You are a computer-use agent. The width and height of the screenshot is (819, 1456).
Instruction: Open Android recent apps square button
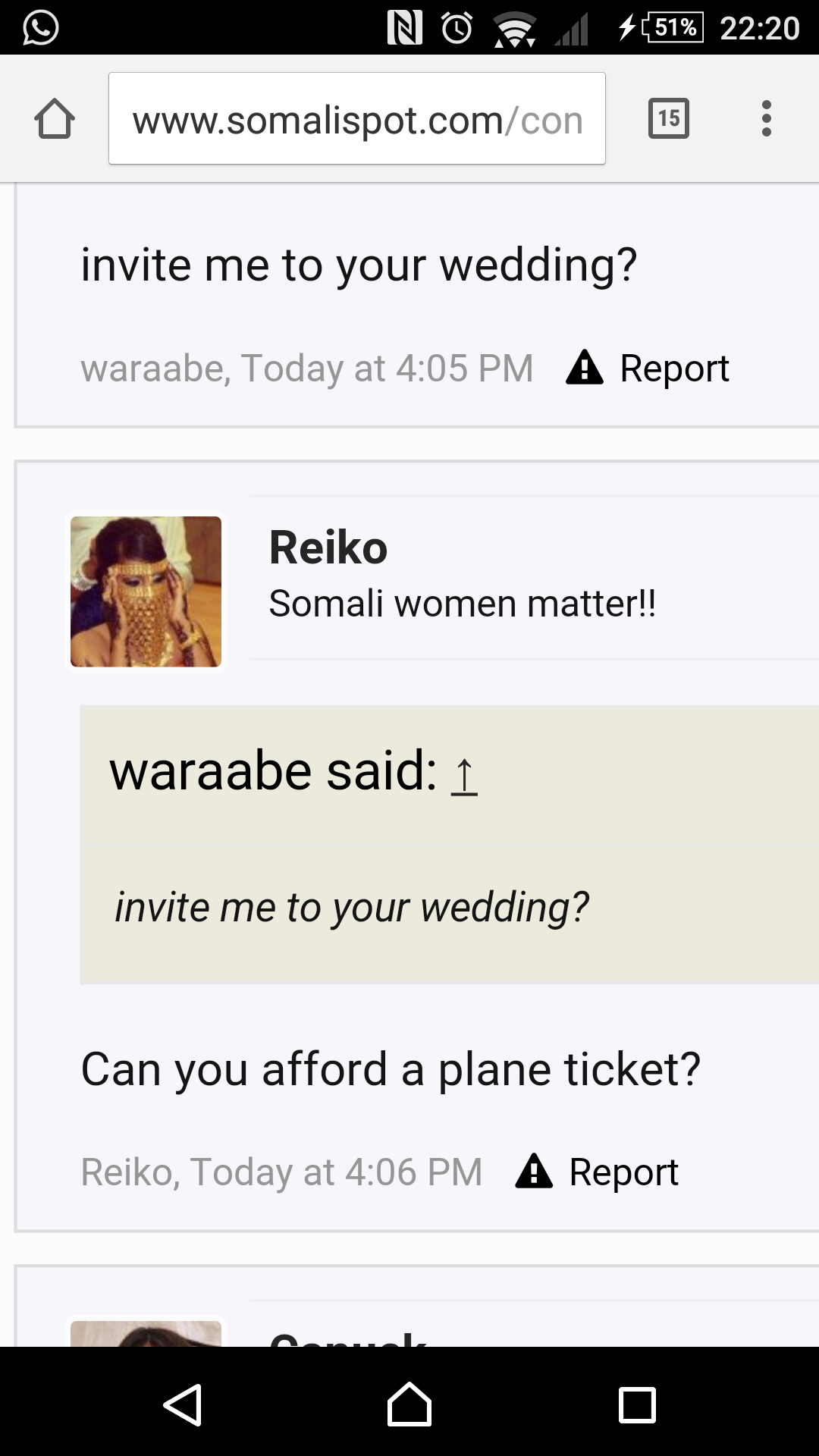tap(637, 1405)
